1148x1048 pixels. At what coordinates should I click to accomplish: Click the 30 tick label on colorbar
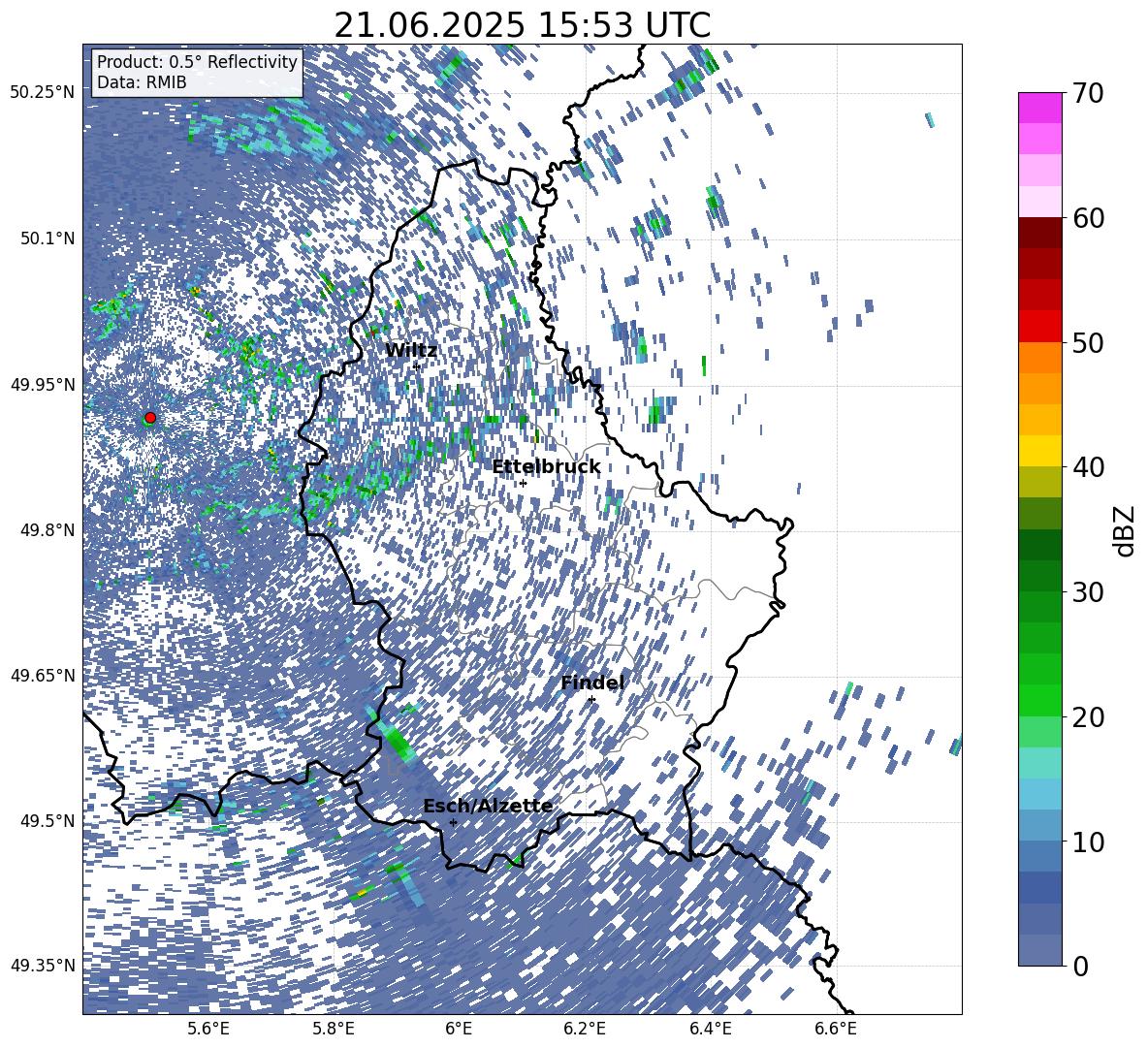[x=1087, y=592]
